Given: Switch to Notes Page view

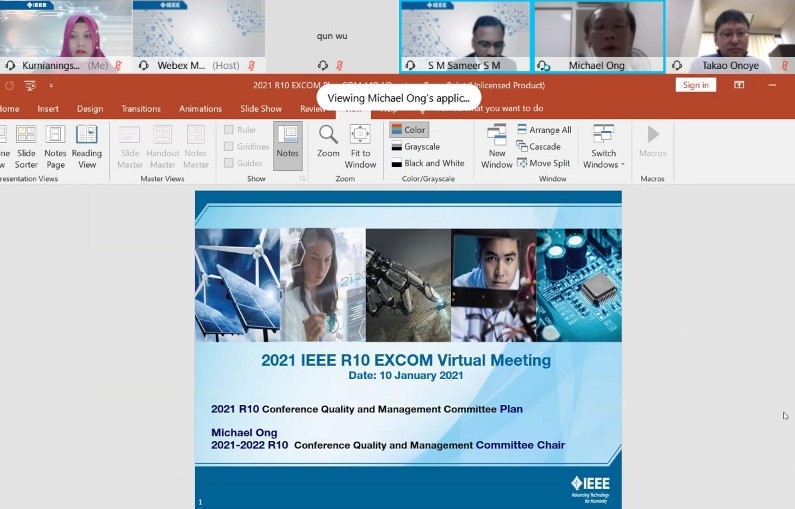Looking at the screenshot, I should click(55, 147).
